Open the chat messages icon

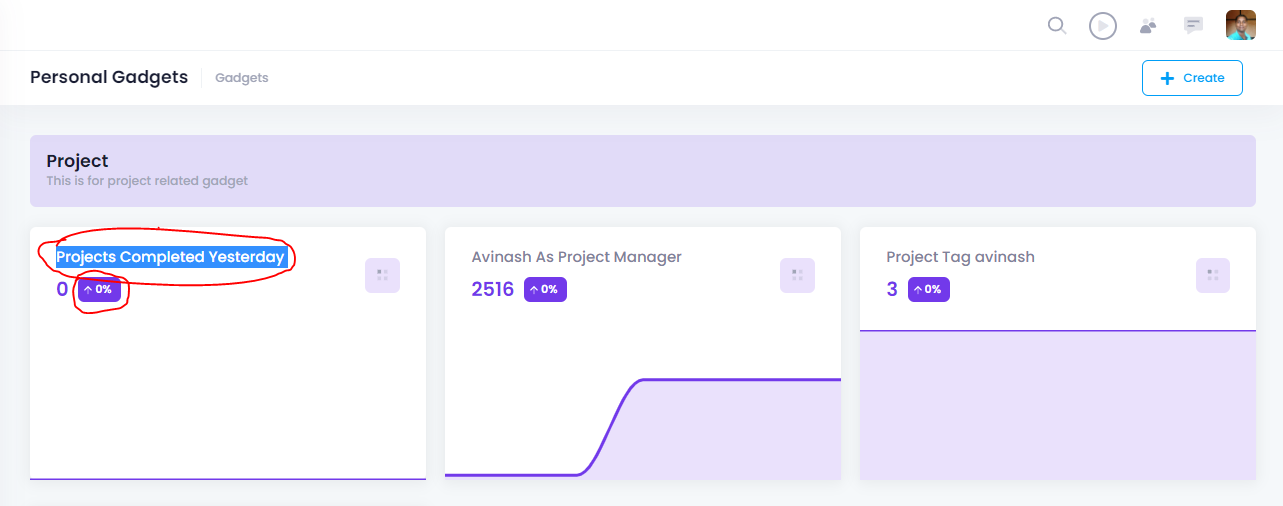tap(1193, 25)
